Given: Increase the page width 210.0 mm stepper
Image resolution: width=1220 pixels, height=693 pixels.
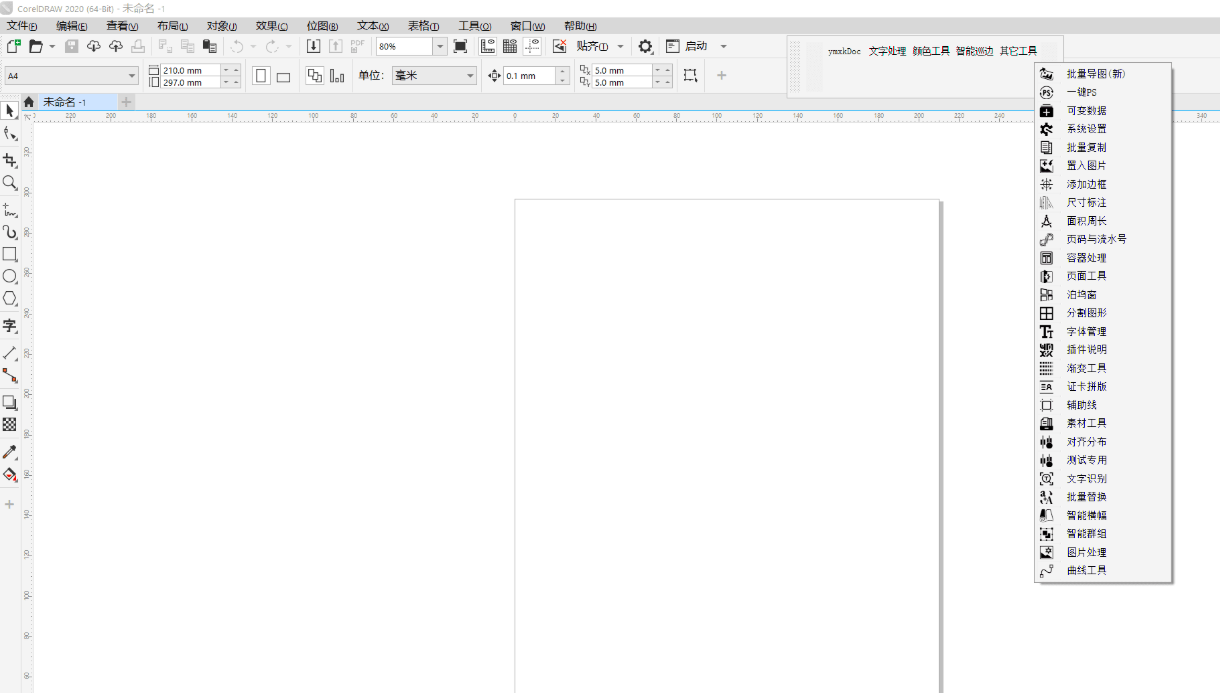Looking at the screenshot, I should (x=236, y=70).
